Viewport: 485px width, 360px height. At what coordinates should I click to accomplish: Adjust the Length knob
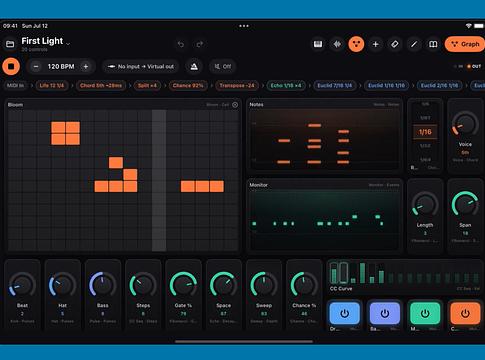[425, 204]
